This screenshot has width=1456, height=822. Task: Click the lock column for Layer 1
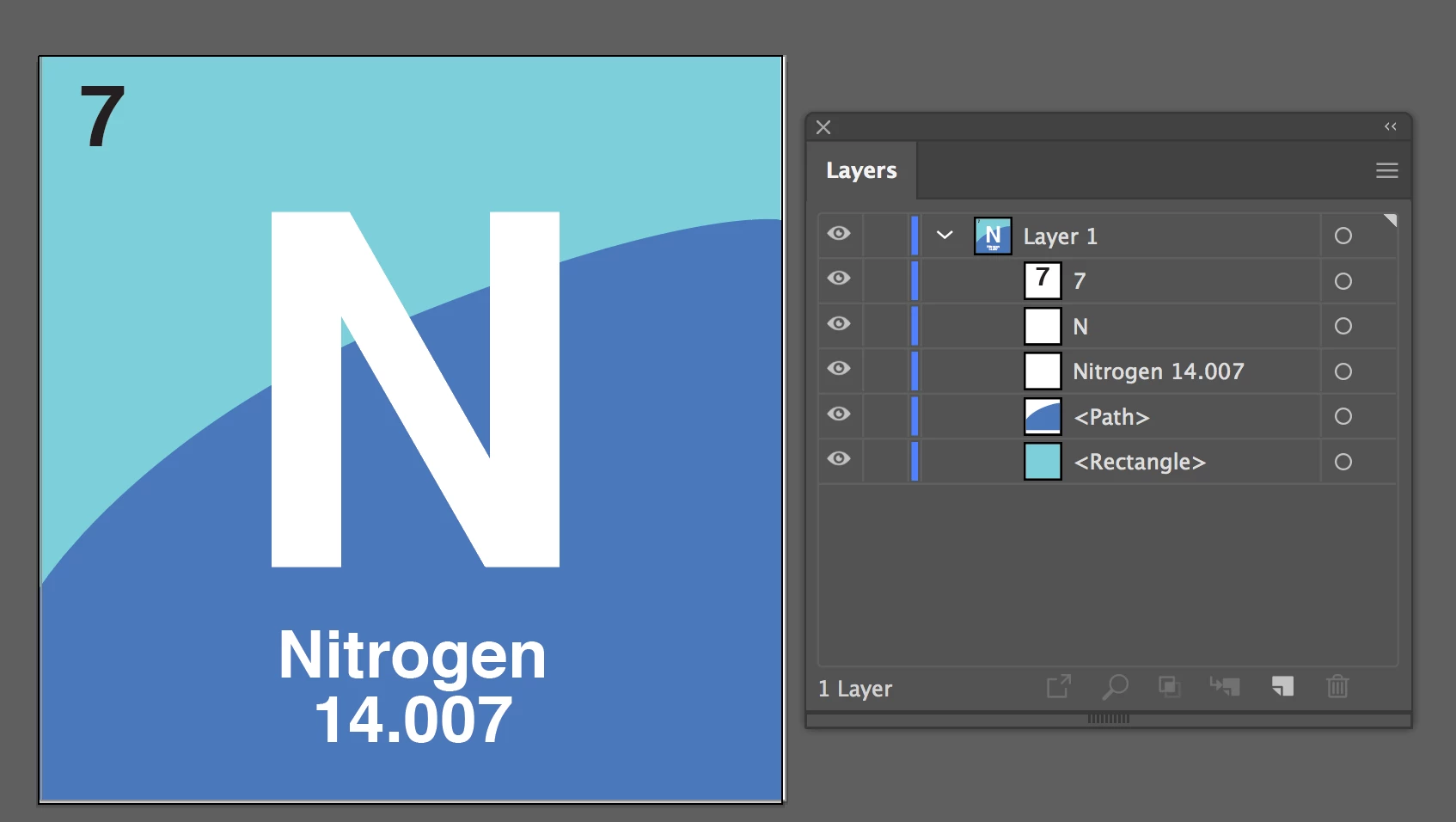tap(885, 236)
